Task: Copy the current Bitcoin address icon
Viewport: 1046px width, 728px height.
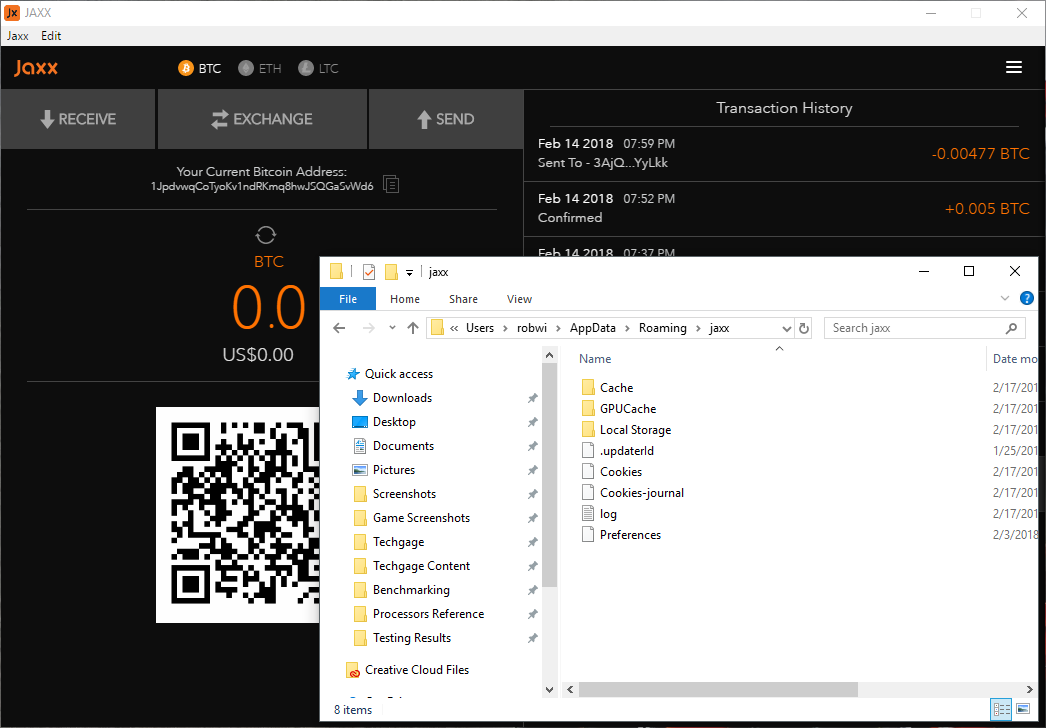Action: coord(391,184)
